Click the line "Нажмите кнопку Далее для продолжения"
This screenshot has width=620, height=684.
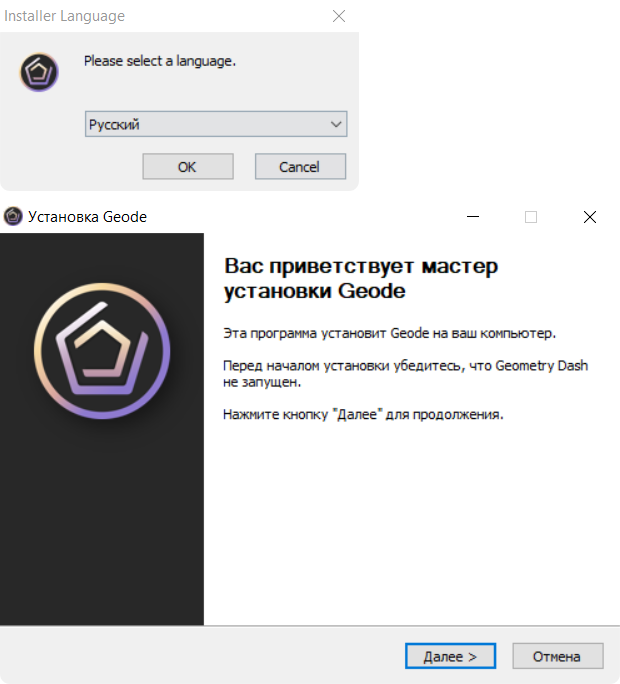point(363,414)
